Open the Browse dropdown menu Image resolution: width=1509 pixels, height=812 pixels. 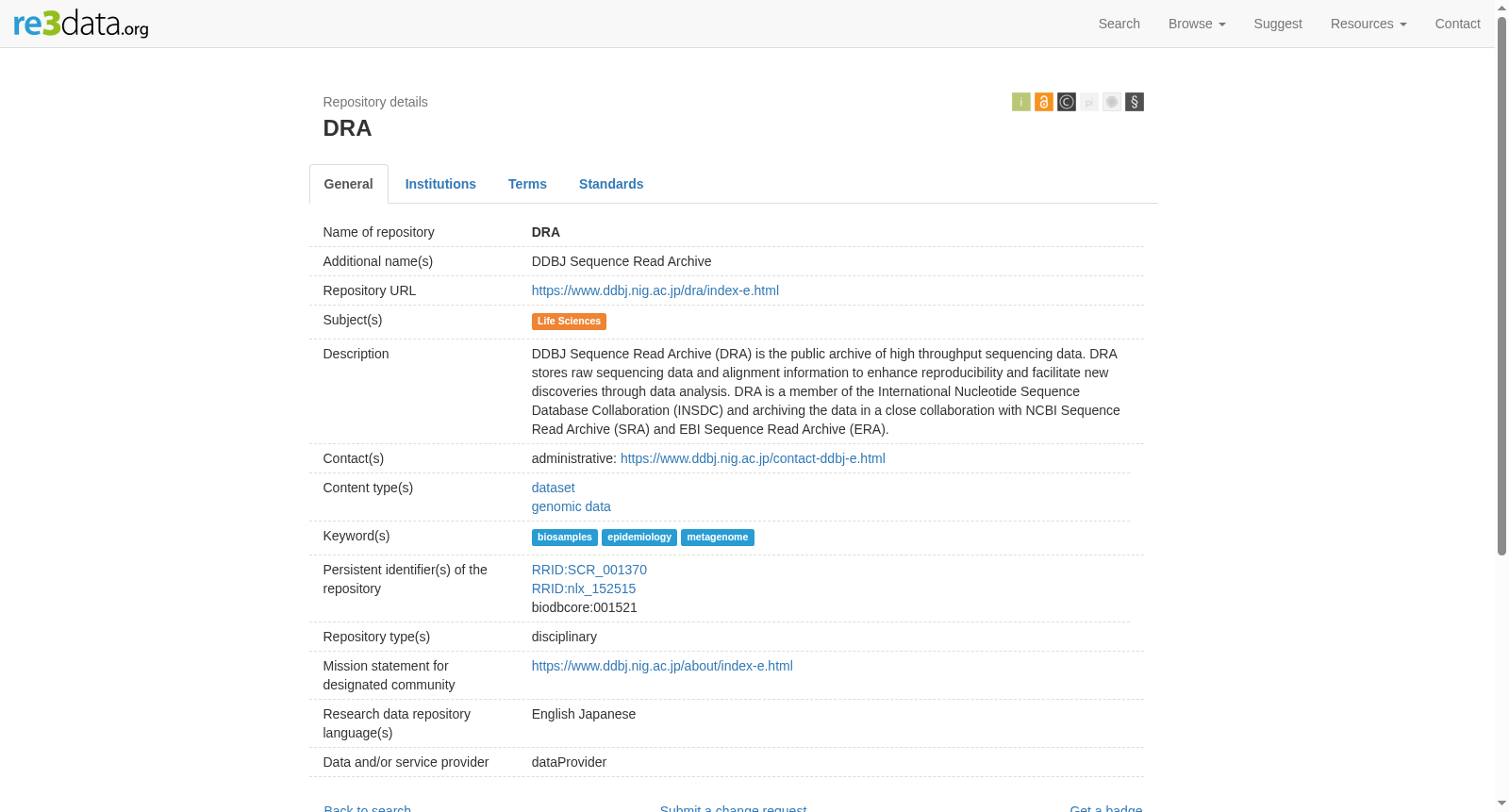tap(1197, 24)
